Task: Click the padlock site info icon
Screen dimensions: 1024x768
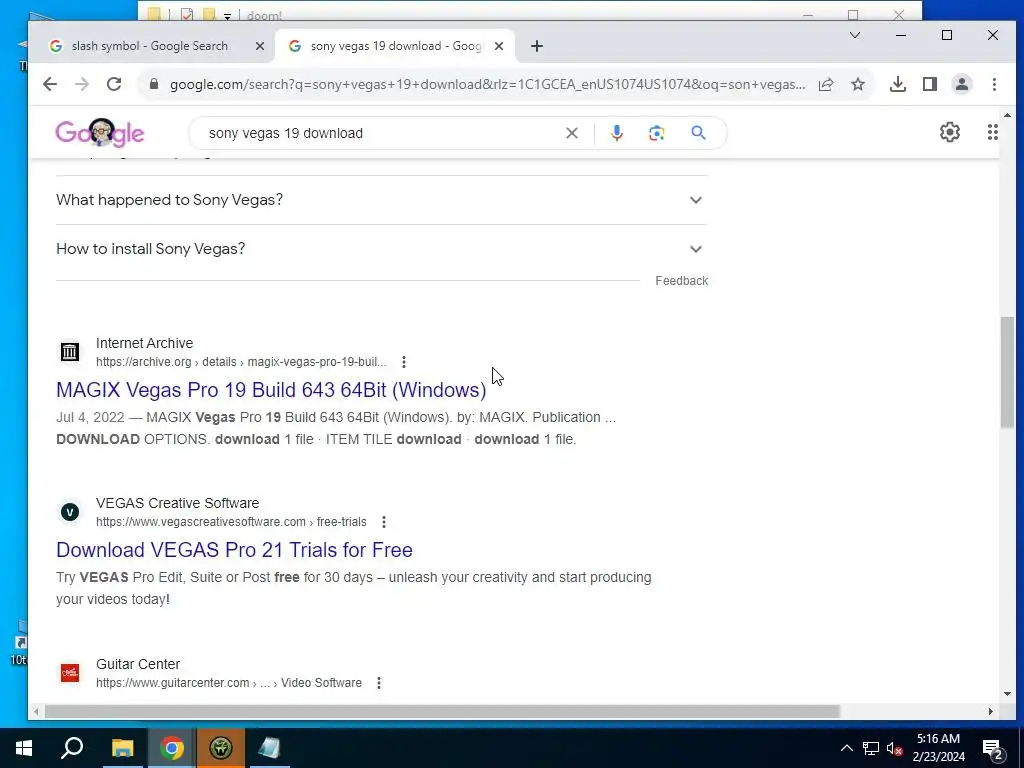Action: [x=153, y=84]
